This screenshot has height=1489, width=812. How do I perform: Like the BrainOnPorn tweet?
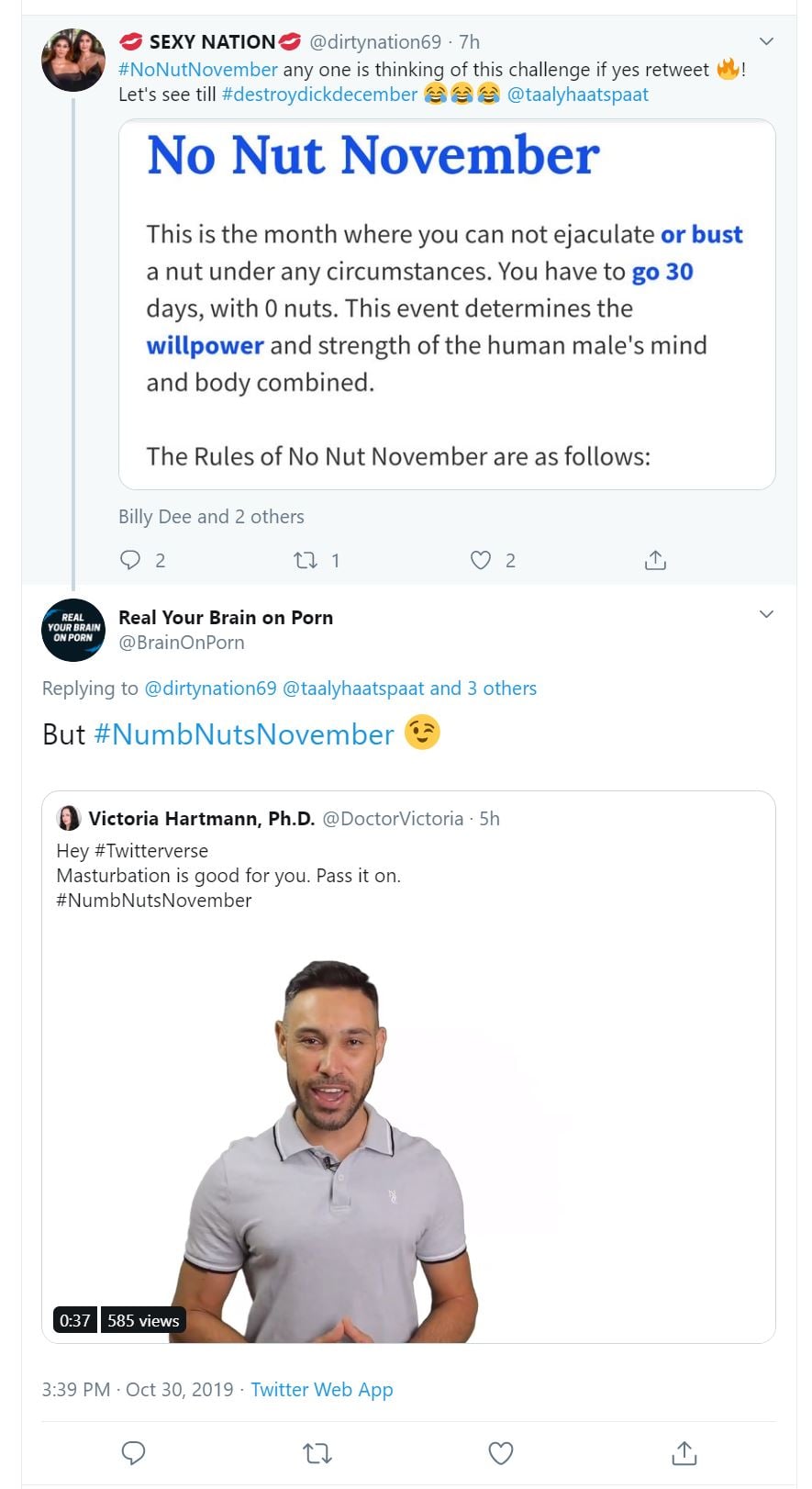pyautogui.click(x=501, y=1452)
